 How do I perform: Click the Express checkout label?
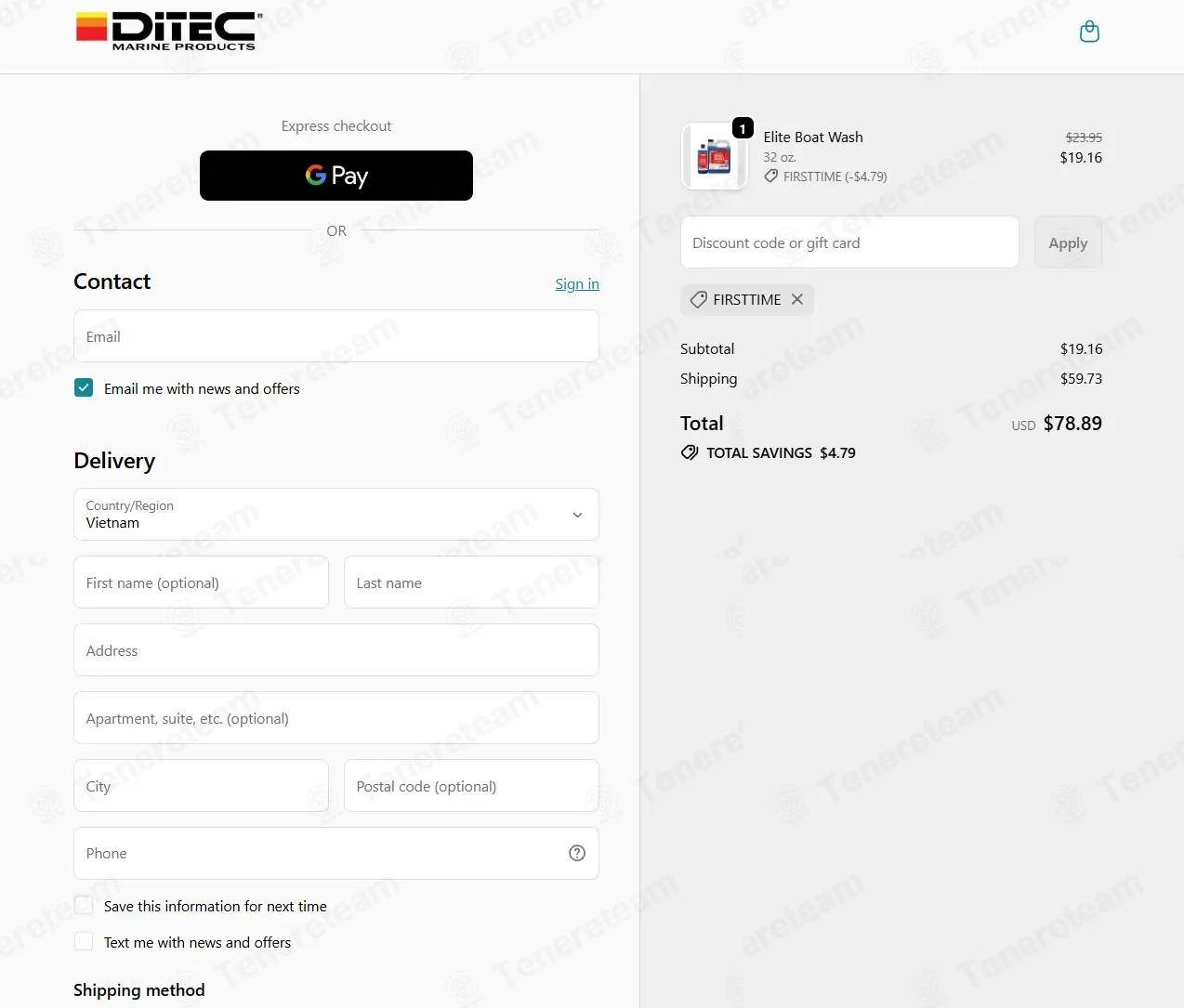point(336,125)
